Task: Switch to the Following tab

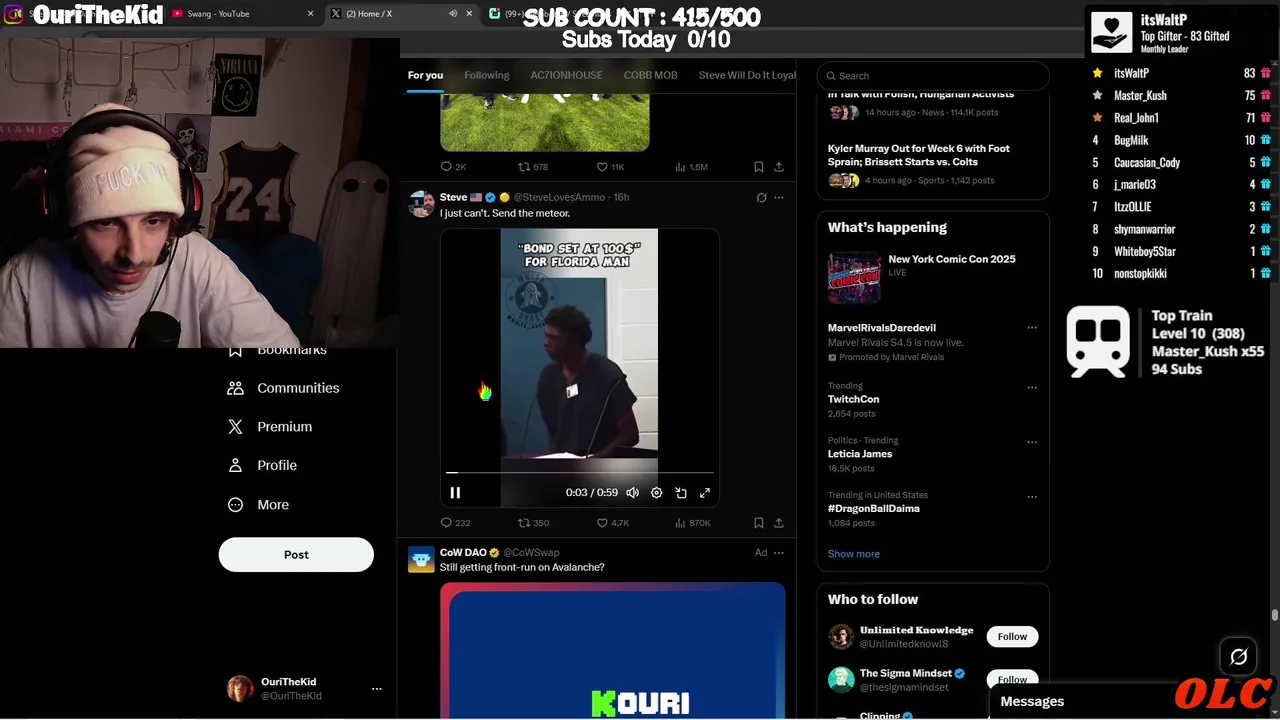Action: pyautogui.click(x=487, y=75)
